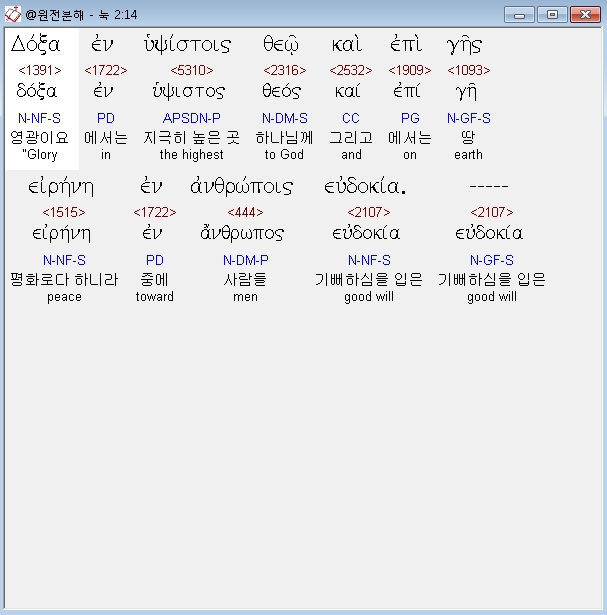This screenshot has width=607, height=615.
Task: Click the lemma δόξα
Action: tap(36, 91)
